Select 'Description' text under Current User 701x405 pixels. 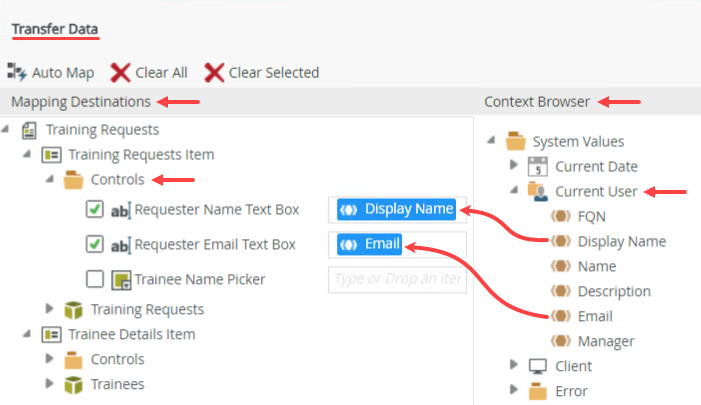[x=614, y=292]
